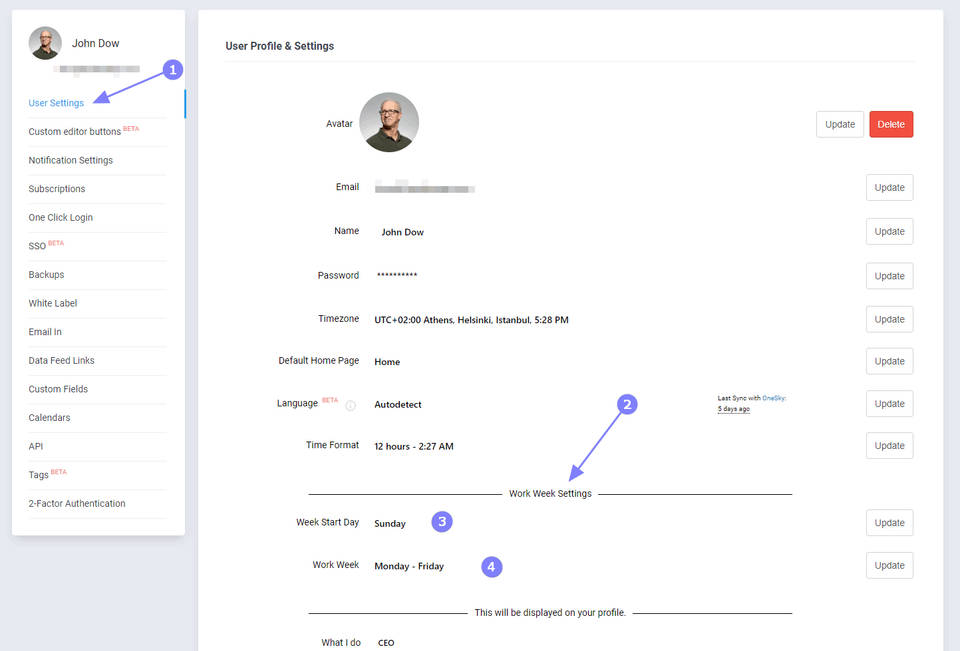This screenshot has width=960, height=651.
Task: Click the profile avatar photo in settings
Action: [388, 122]
